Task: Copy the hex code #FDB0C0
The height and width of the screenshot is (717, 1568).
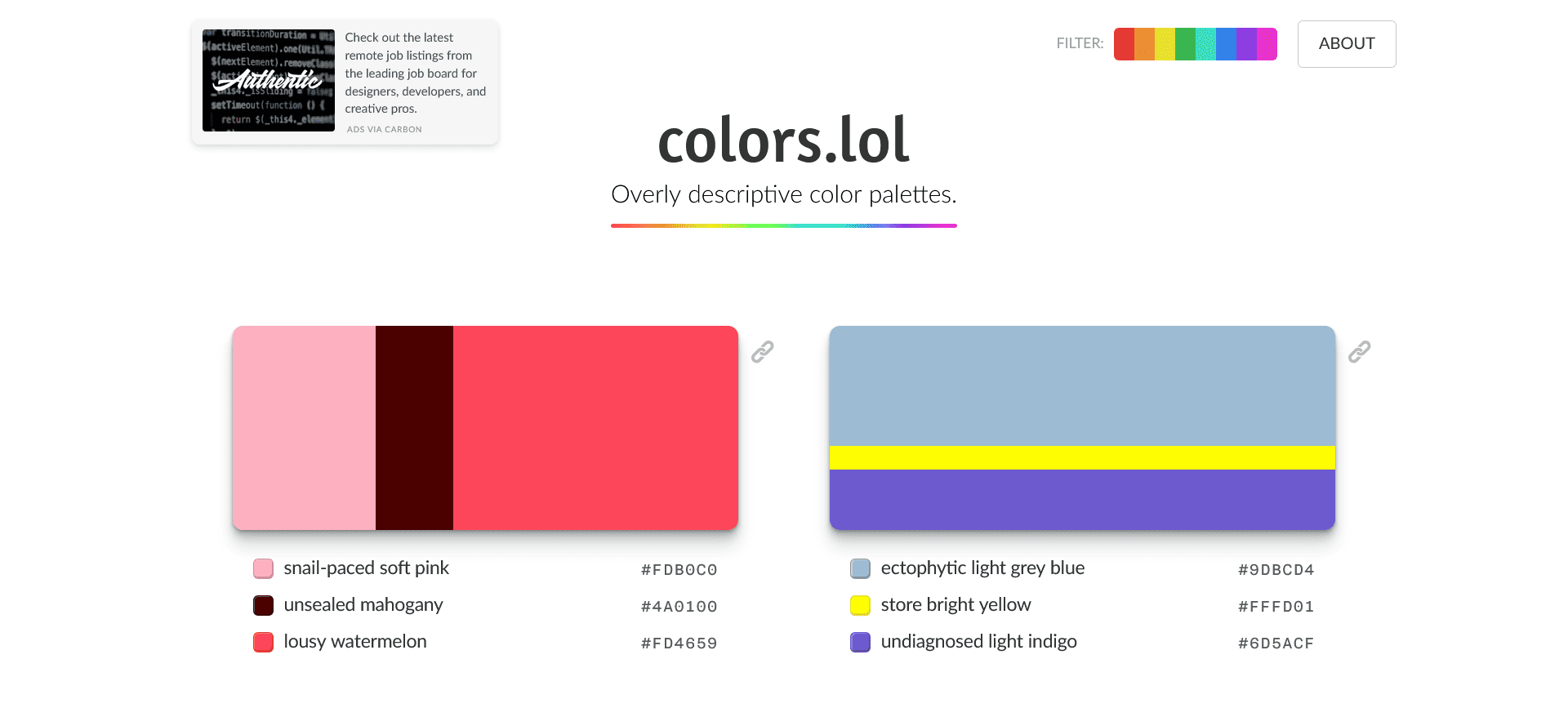Action: pos(679,569)
